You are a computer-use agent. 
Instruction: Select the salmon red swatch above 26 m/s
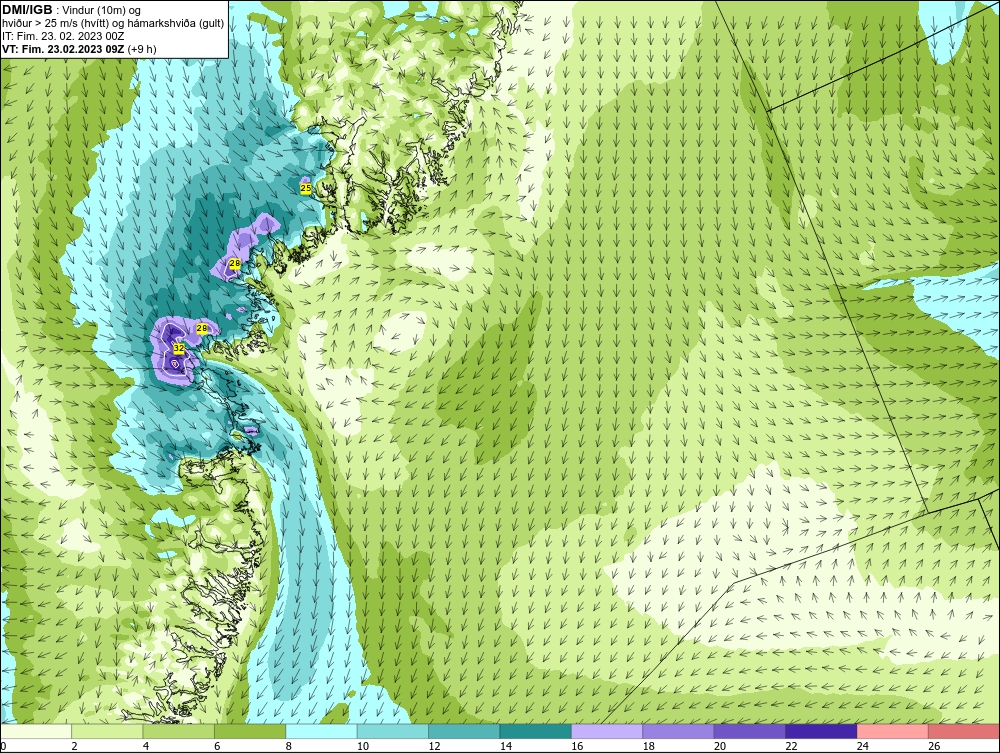click(x=964, y=731)
